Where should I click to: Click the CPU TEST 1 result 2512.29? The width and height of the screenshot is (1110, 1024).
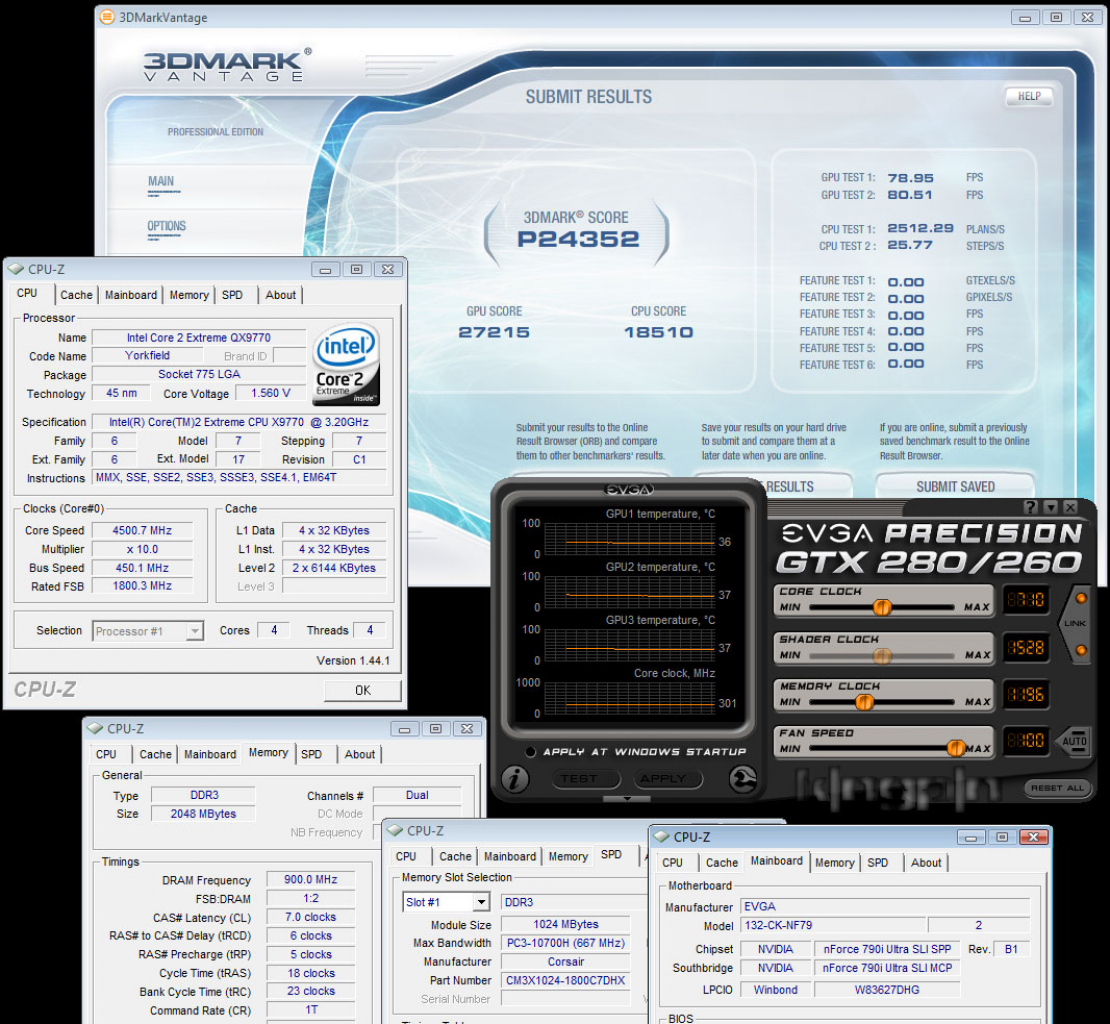(920, 228)
